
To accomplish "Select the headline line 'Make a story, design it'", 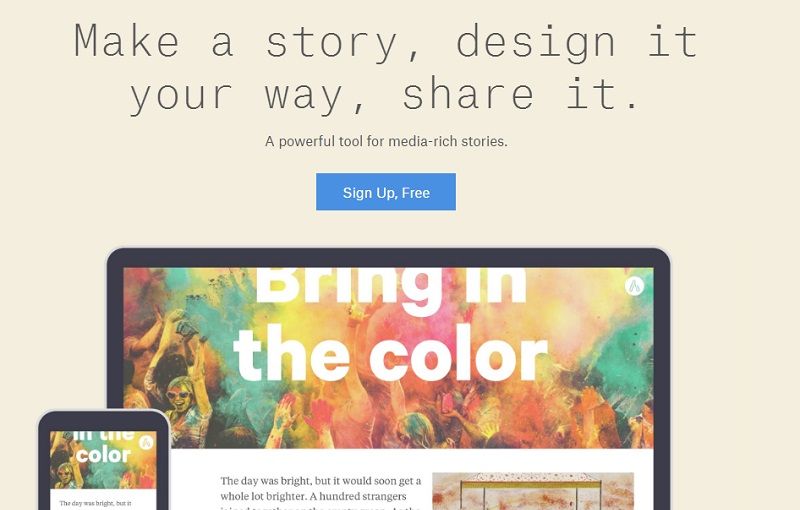I will pos(386,42).
